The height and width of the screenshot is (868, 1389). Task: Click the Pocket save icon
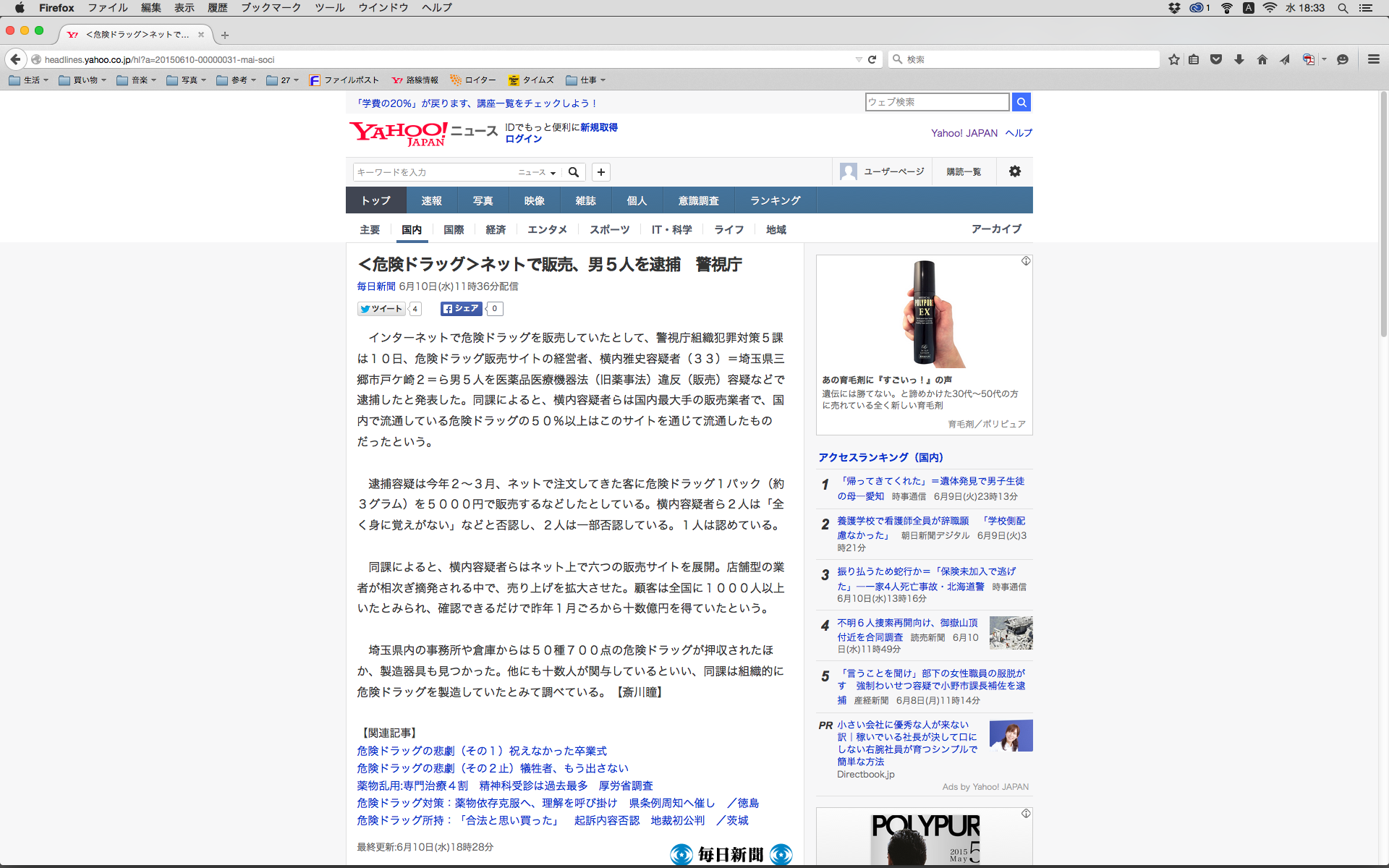(1216, 59)
